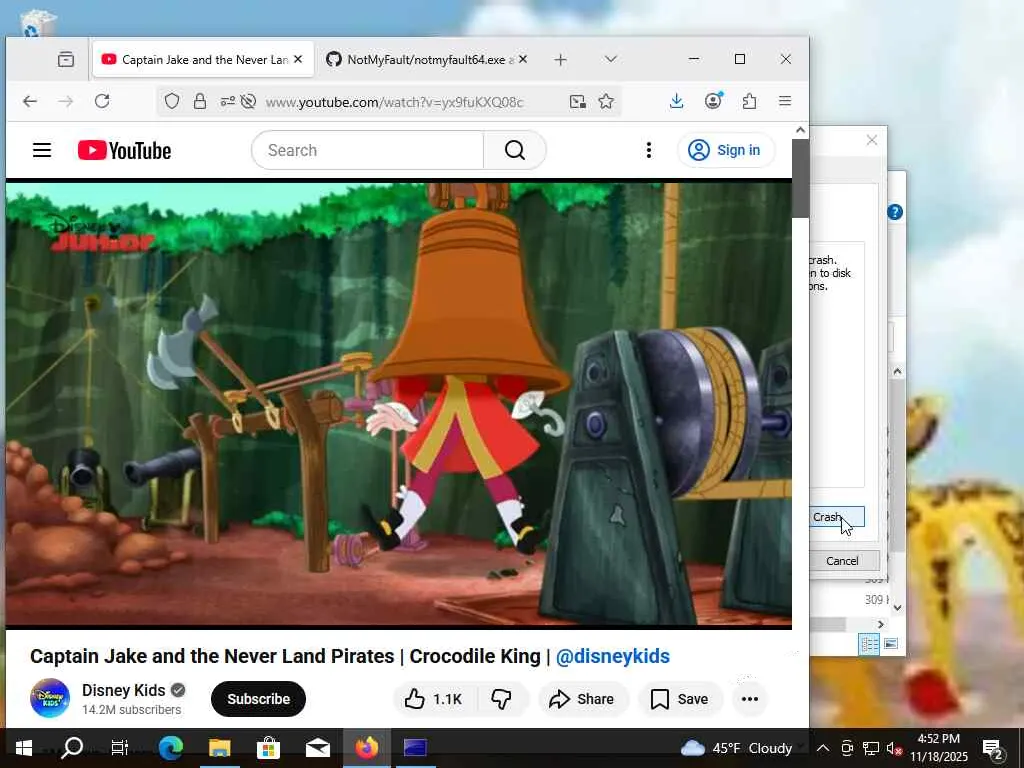The image size is (1024, 768).
Task: Click the Explorer list scroll up arrow
Action: [897, 372]
